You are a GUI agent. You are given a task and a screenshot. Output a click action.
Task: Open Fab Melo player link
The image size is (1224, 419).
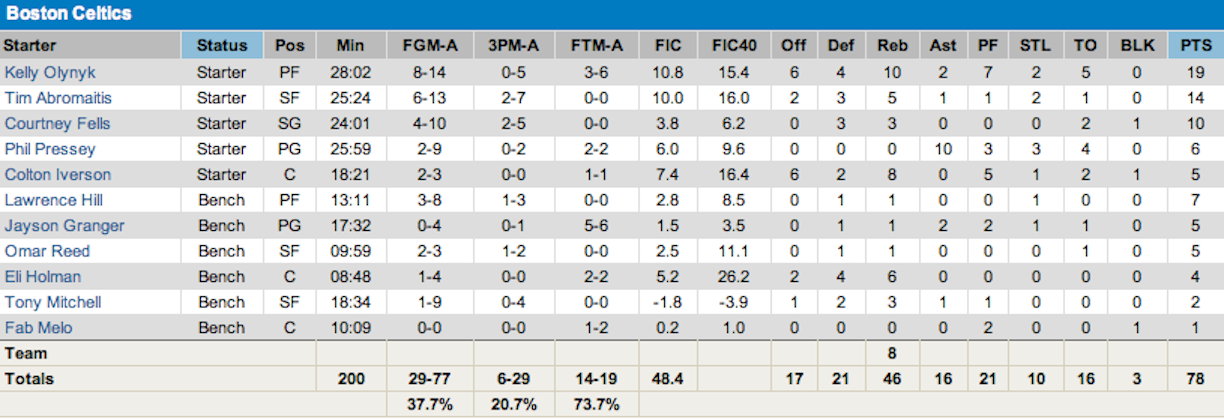pos(38,328)
